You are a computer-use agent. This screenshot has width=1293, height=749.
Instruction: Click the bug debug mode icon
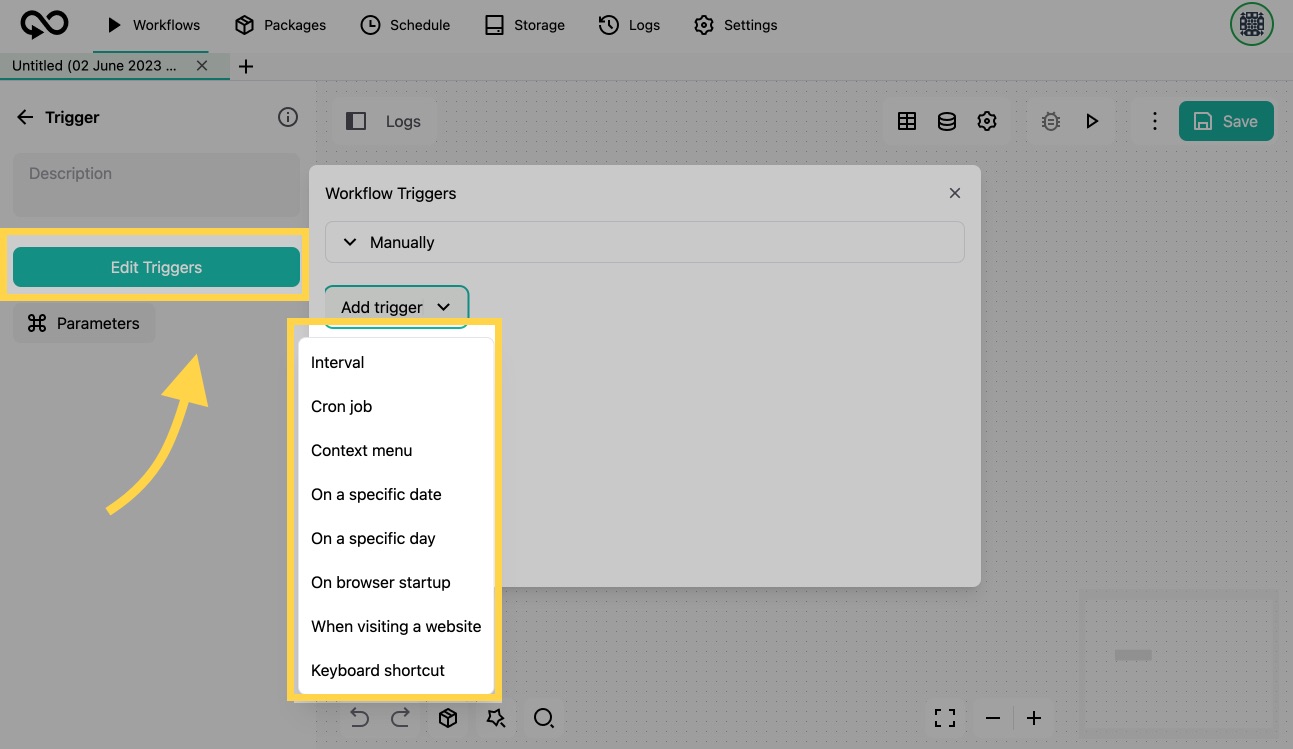click(x=1050, y=121)
